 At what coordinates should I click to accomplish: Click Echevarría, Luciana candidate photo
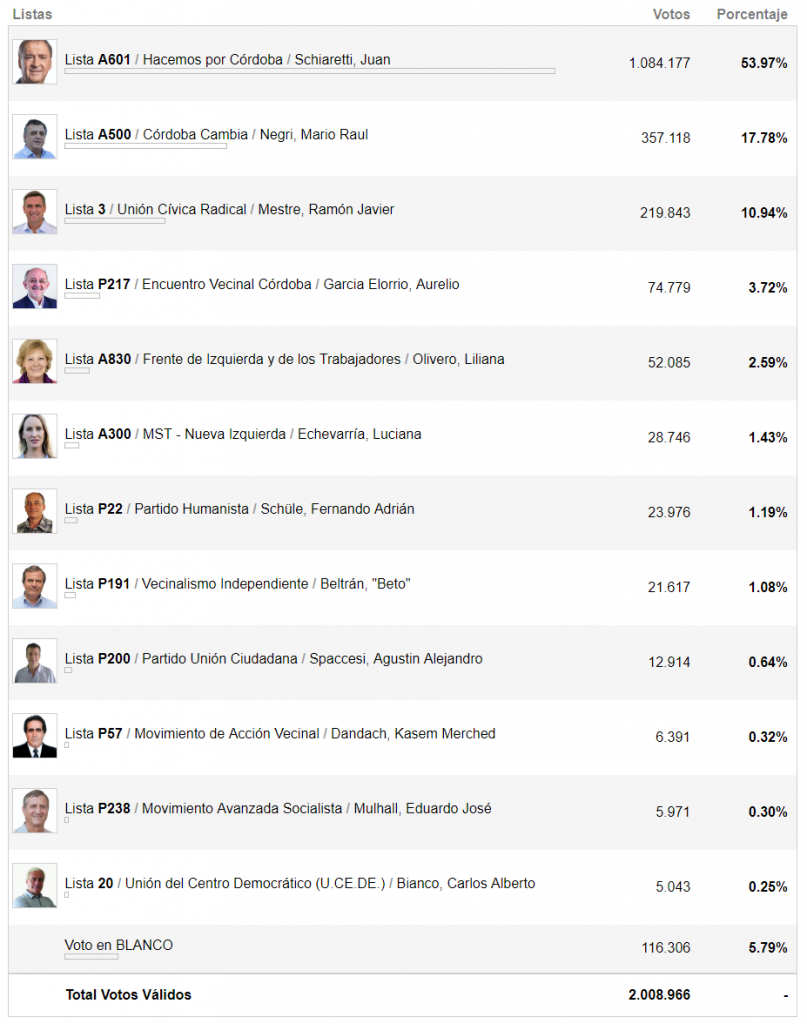pos(35,436)
